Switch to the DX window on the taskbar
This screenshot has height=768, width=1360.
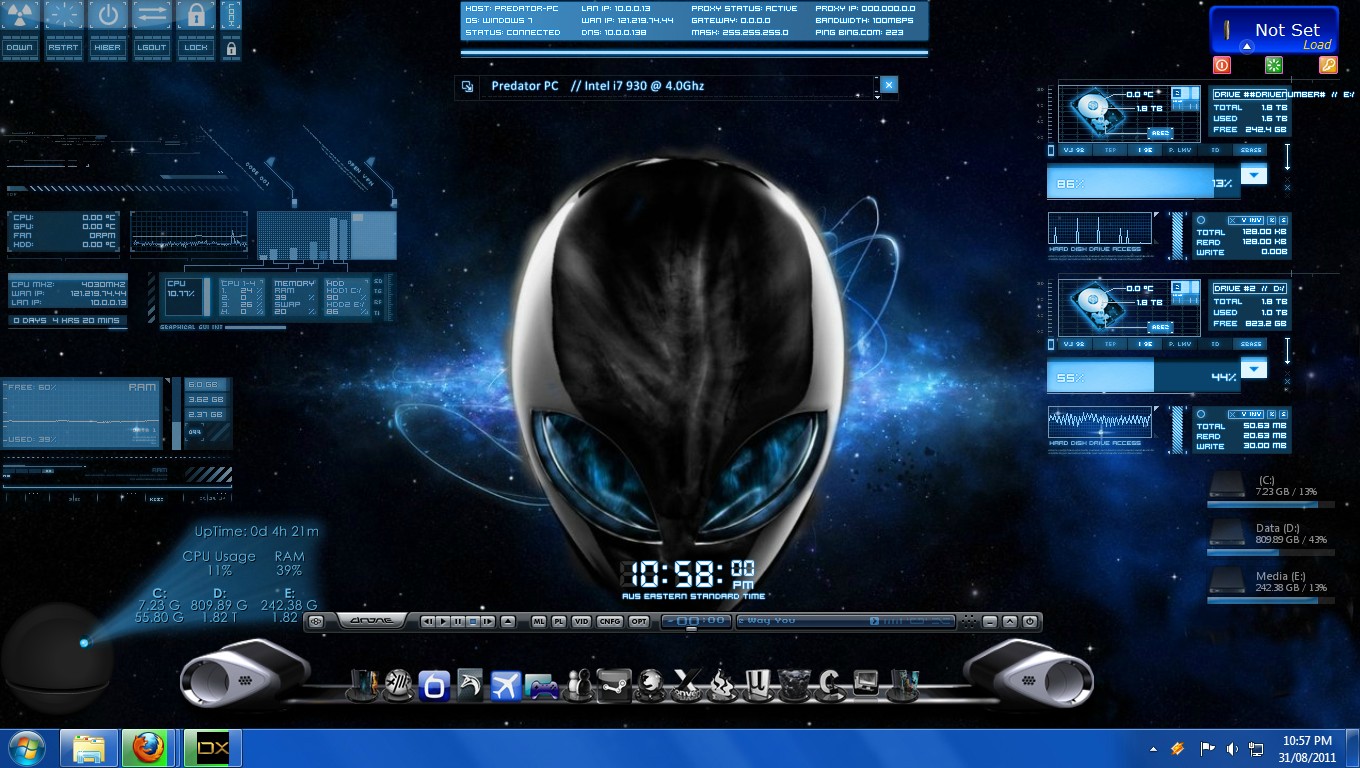[x=212, y=747]
